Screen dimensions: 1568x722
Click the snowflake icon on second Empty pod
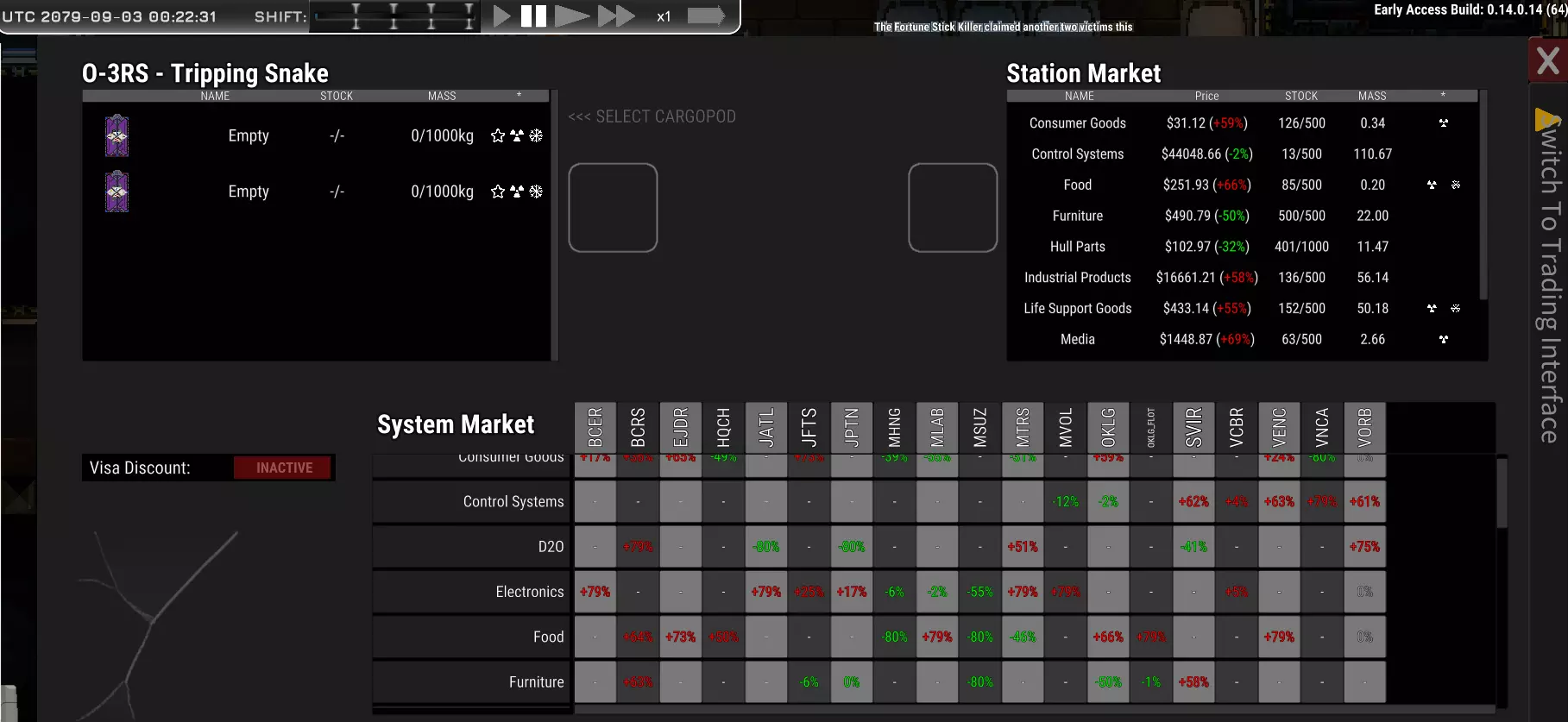pos(536,191)
